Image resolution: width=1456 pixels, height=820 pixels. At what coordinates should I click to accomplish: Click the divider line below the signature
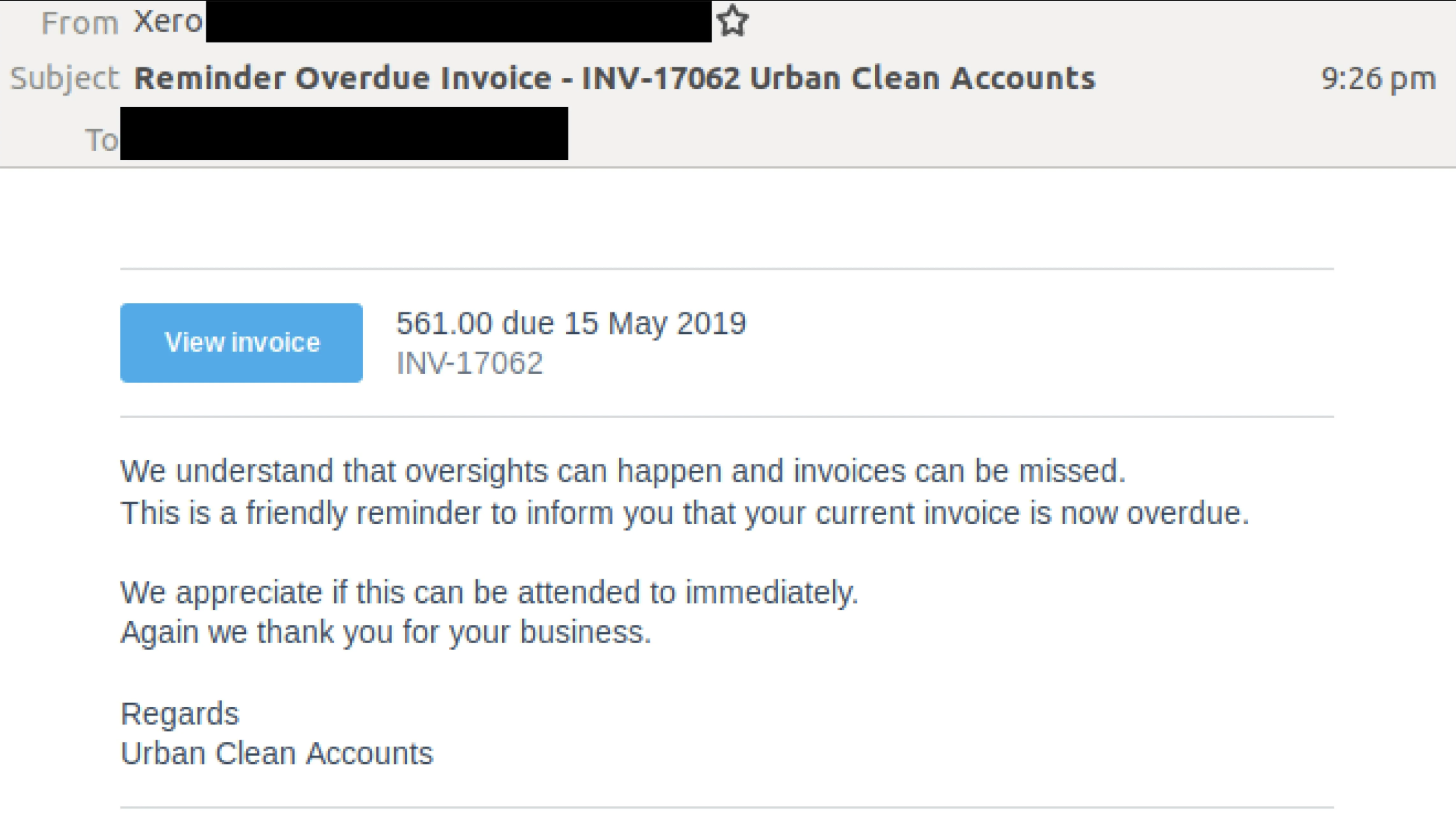[x=727, y=807]
